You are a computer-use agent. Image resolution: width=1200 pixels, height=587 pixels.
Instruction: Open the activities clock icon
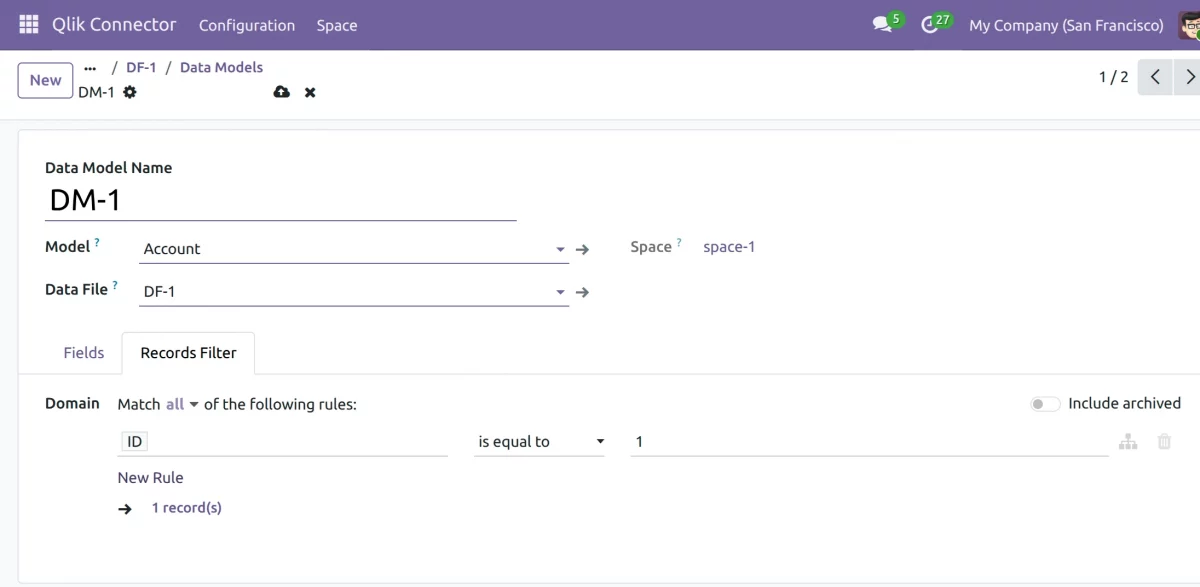click(930, 25)
